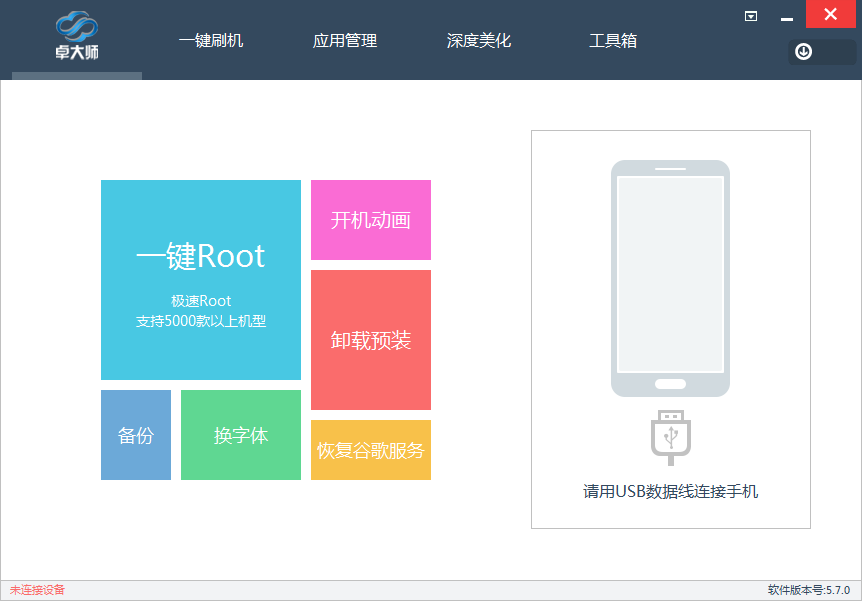862x601 pixels.
Task: Open the 工具箱 toolbox tab
Action: tap(611, 42)
